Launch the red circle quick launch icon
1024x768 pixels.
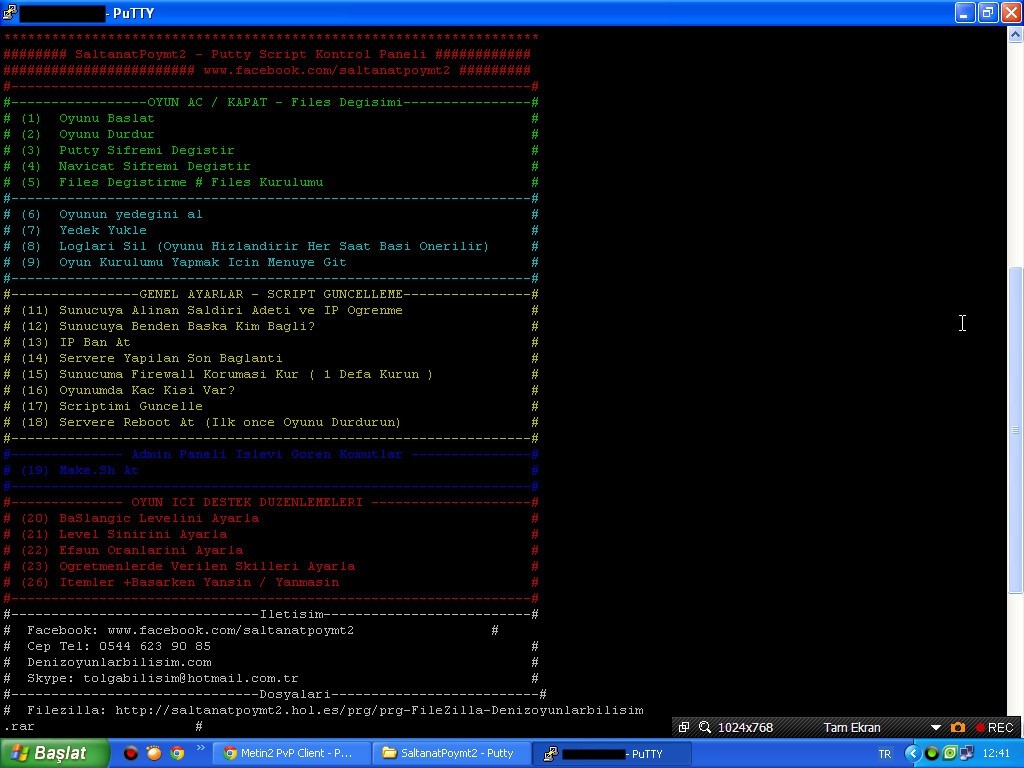pyautogui.click(x=131, y=753)
